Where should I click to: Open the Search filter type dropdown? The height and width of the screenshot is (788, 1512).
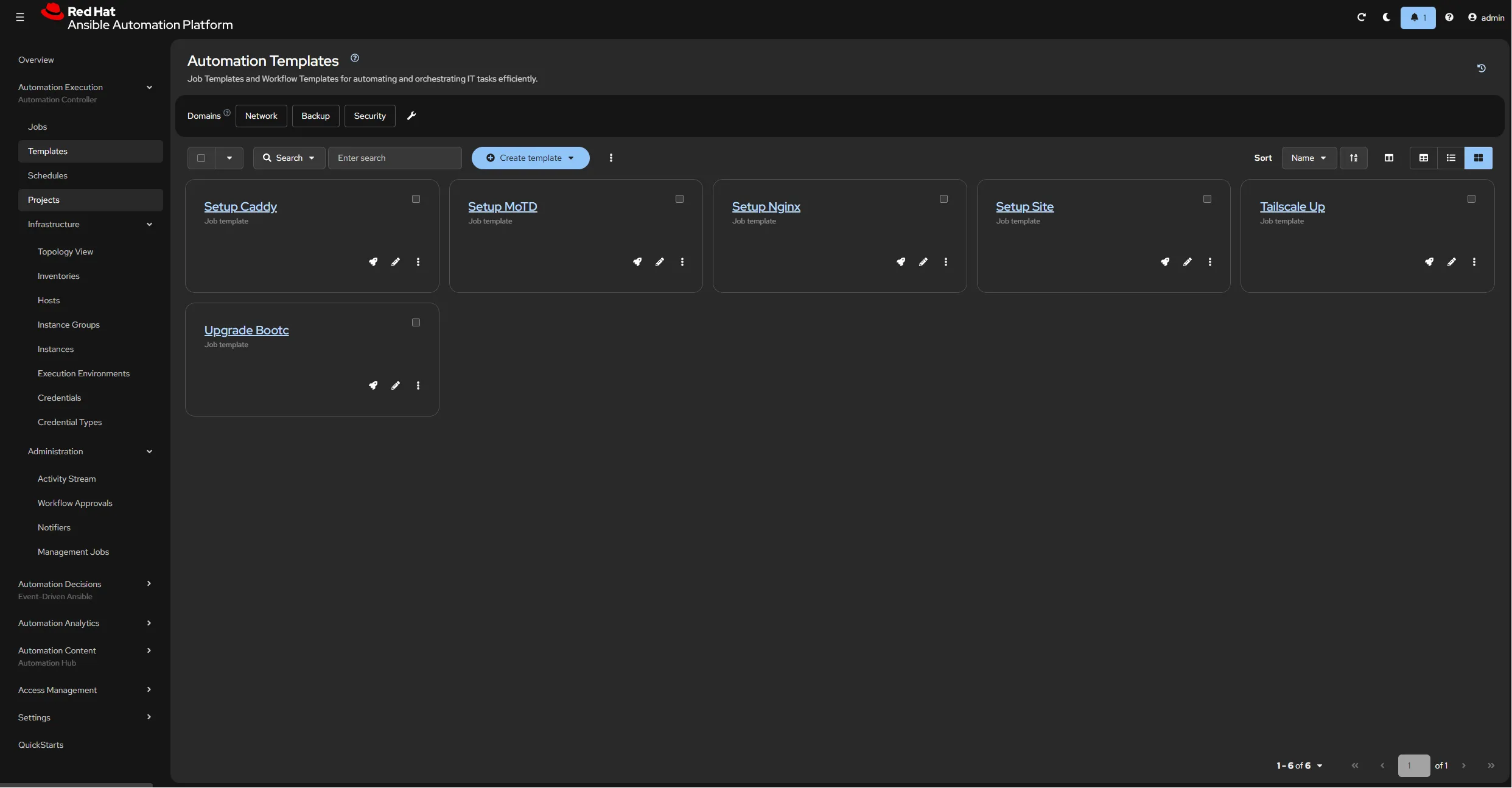click(289, 158)
